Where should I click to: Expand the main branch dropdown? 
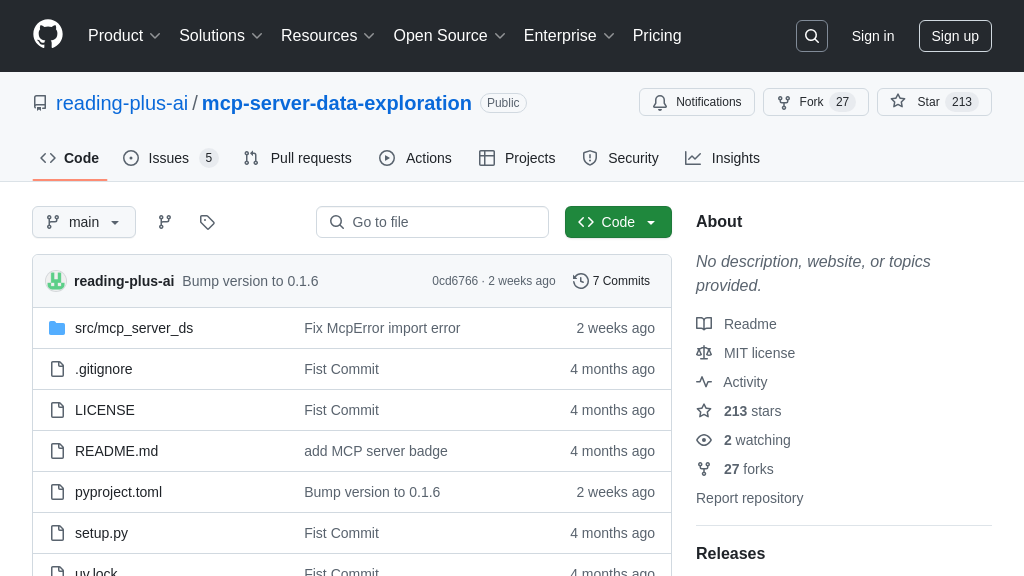tap(84, 222)
